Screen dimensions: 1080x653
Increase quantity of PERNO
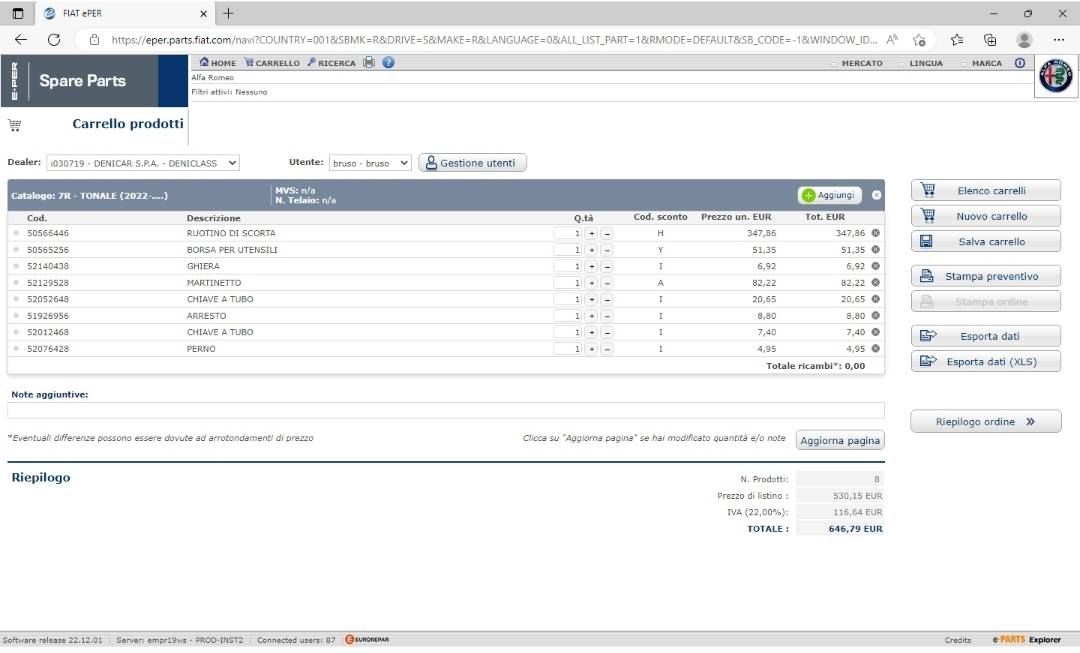coord(591,349)
